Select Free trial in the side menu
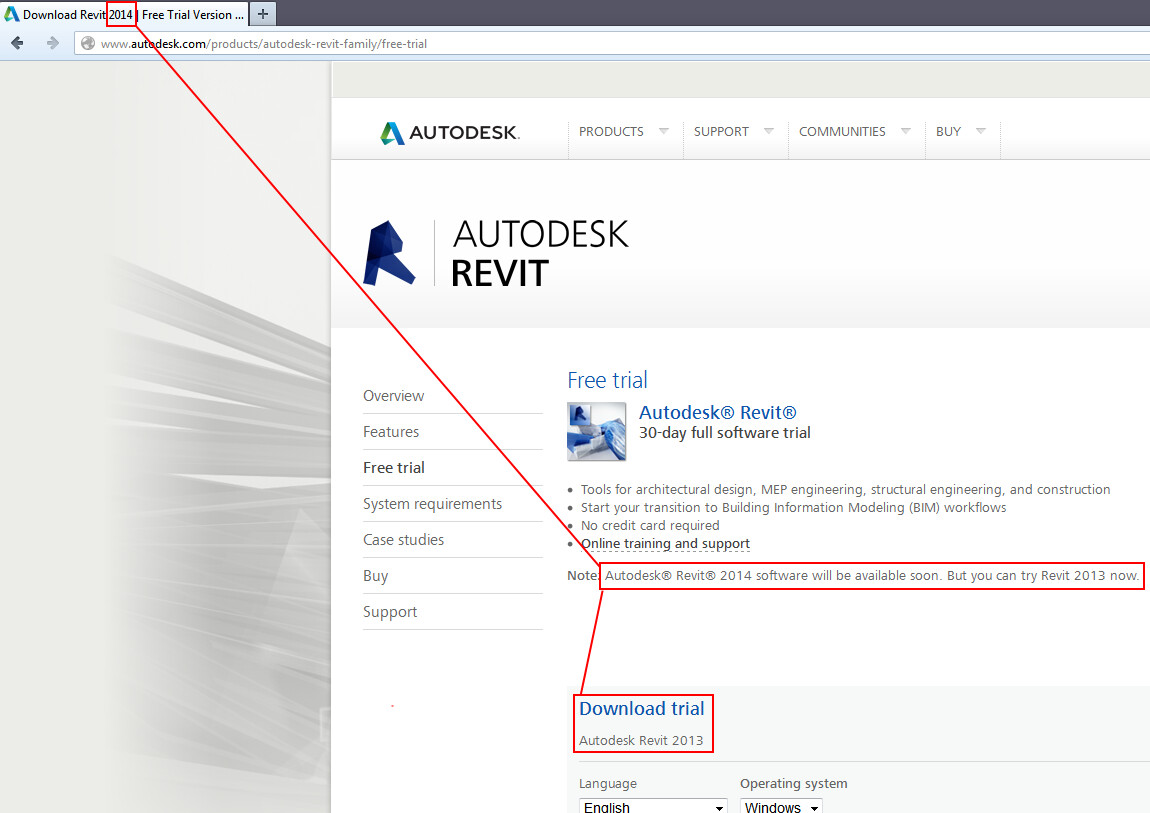Viewport: 1150px width, 813px height. (394, 468)
